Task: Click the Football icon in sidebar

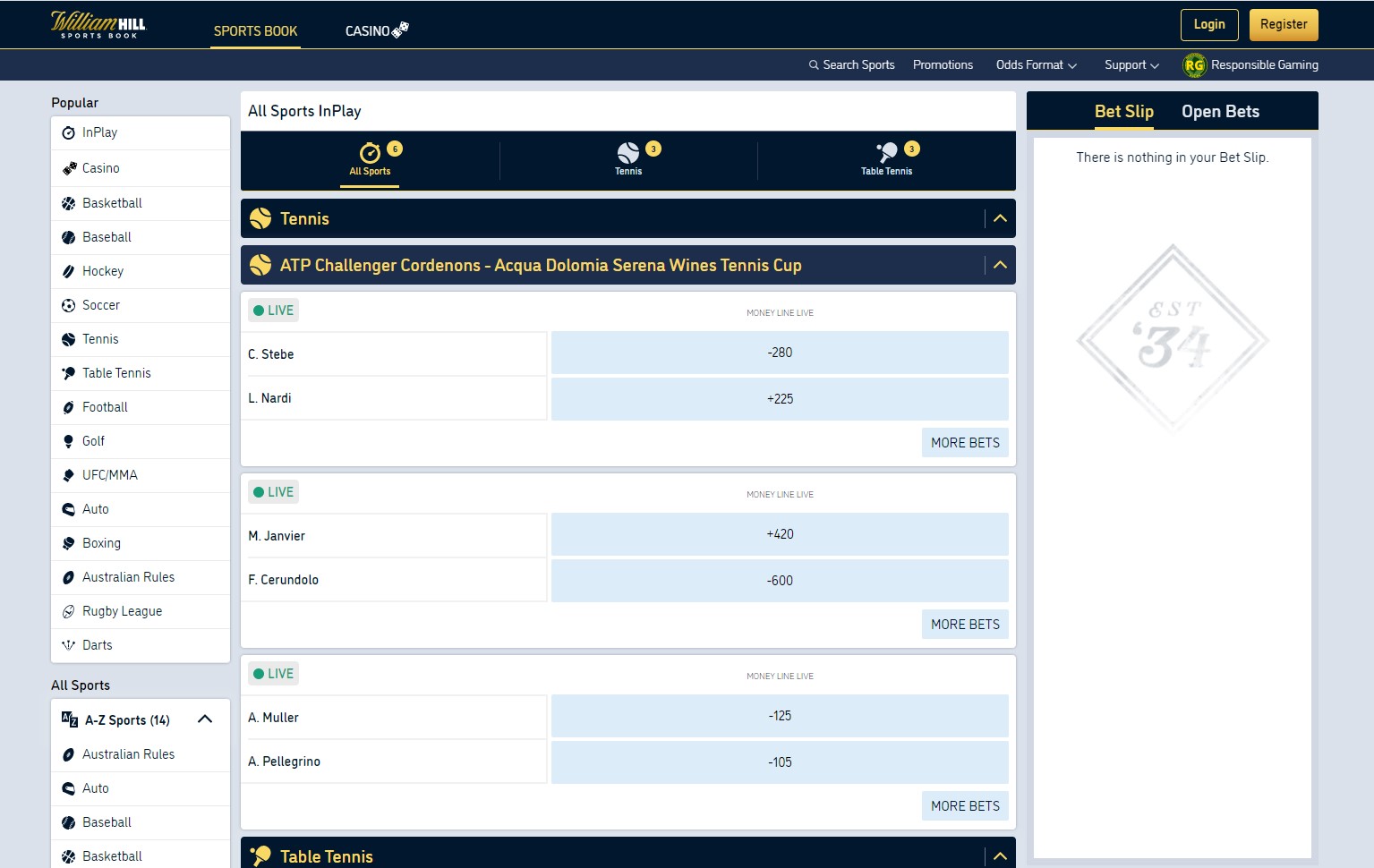Action: pyautogui.click(x=68, y=407)
